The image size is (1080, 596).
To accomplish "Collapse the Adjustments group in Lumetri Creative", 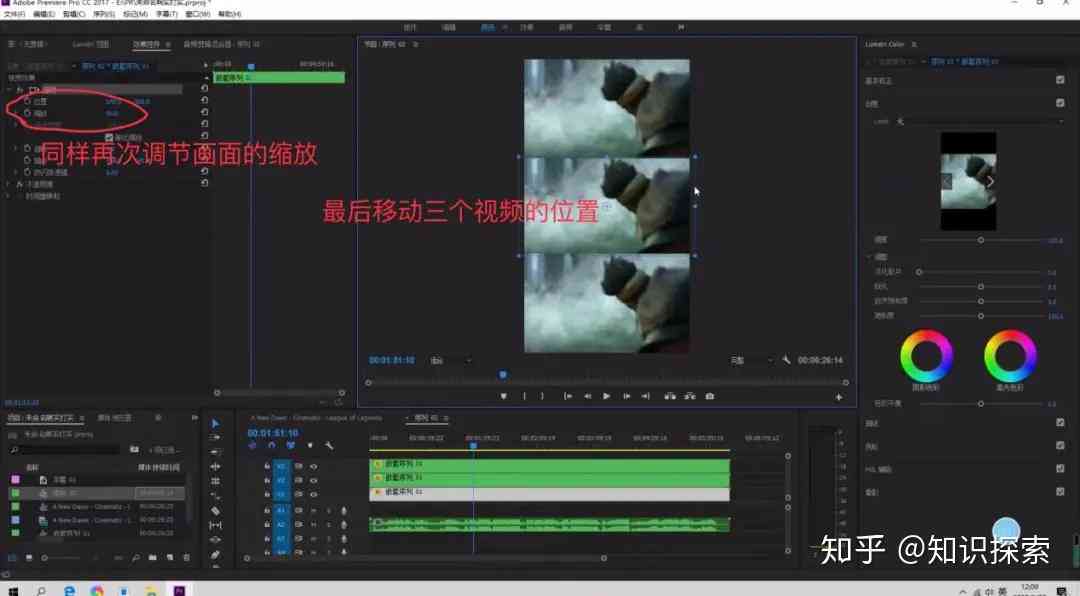I will click(869, 256).
